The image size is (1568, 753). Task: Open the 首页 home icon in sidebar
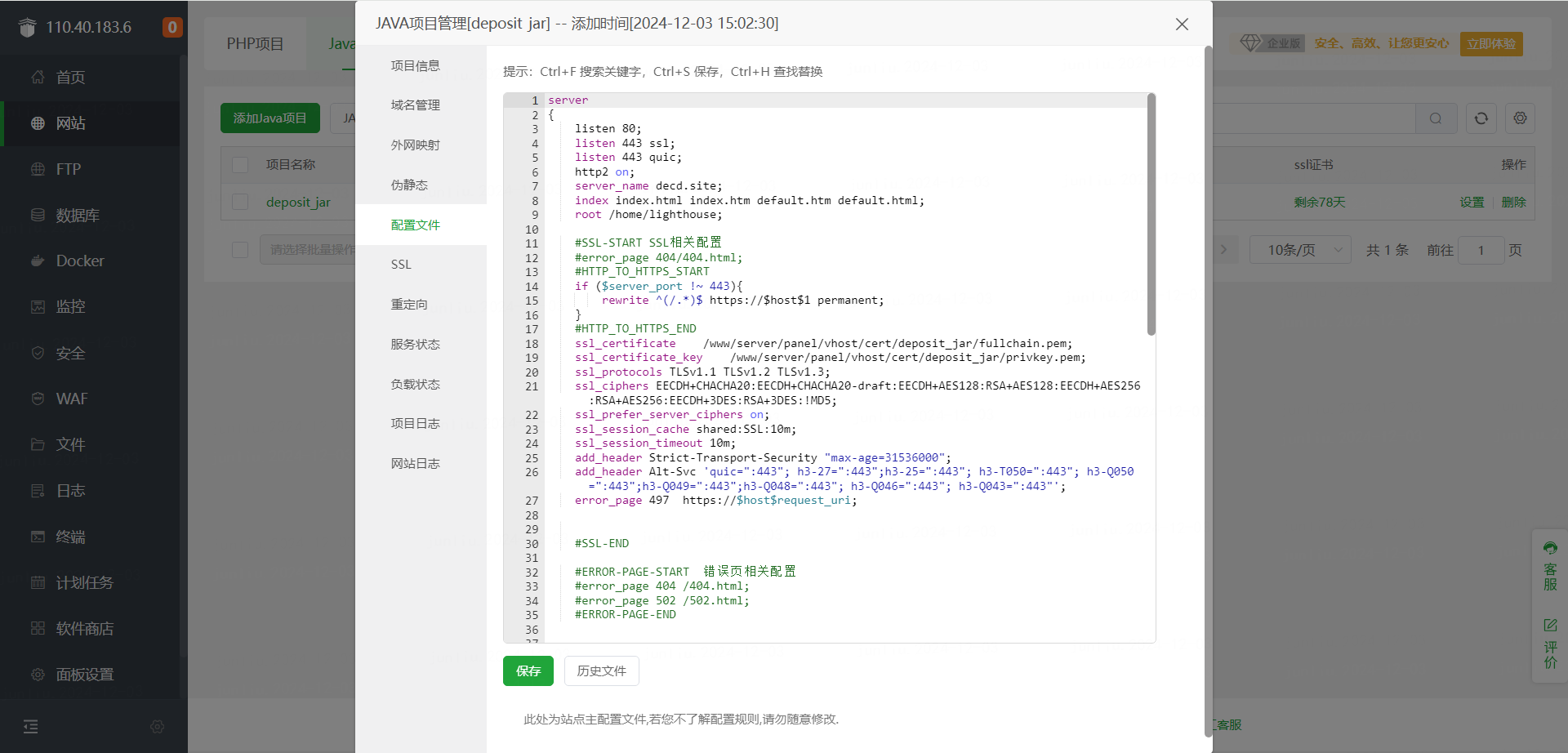pyautogui.click(x=38, y=77)
